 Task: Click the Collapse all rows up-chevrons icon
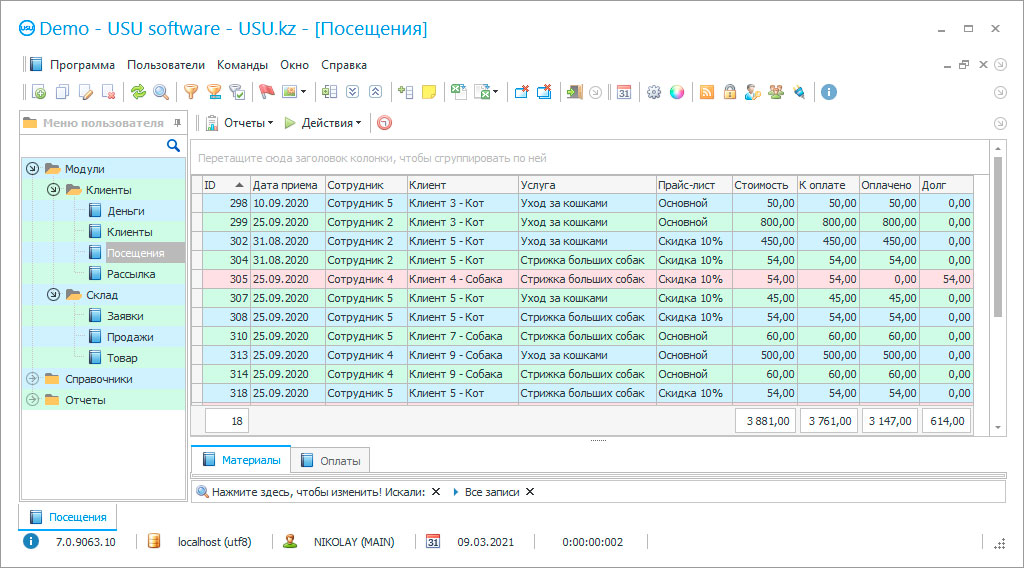(x=376, y=92)
